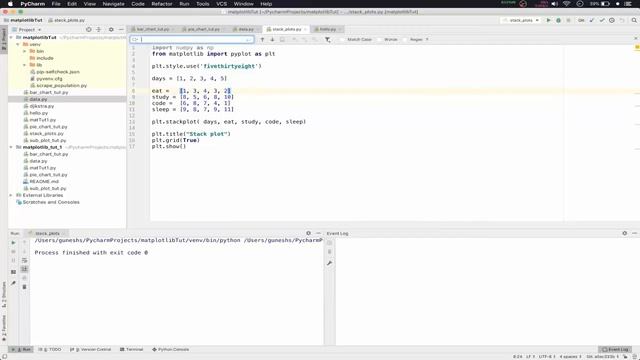Switch to the pie_chart_tut.py editor tab
The image size is (640, 360).
(x=202, y=29)
